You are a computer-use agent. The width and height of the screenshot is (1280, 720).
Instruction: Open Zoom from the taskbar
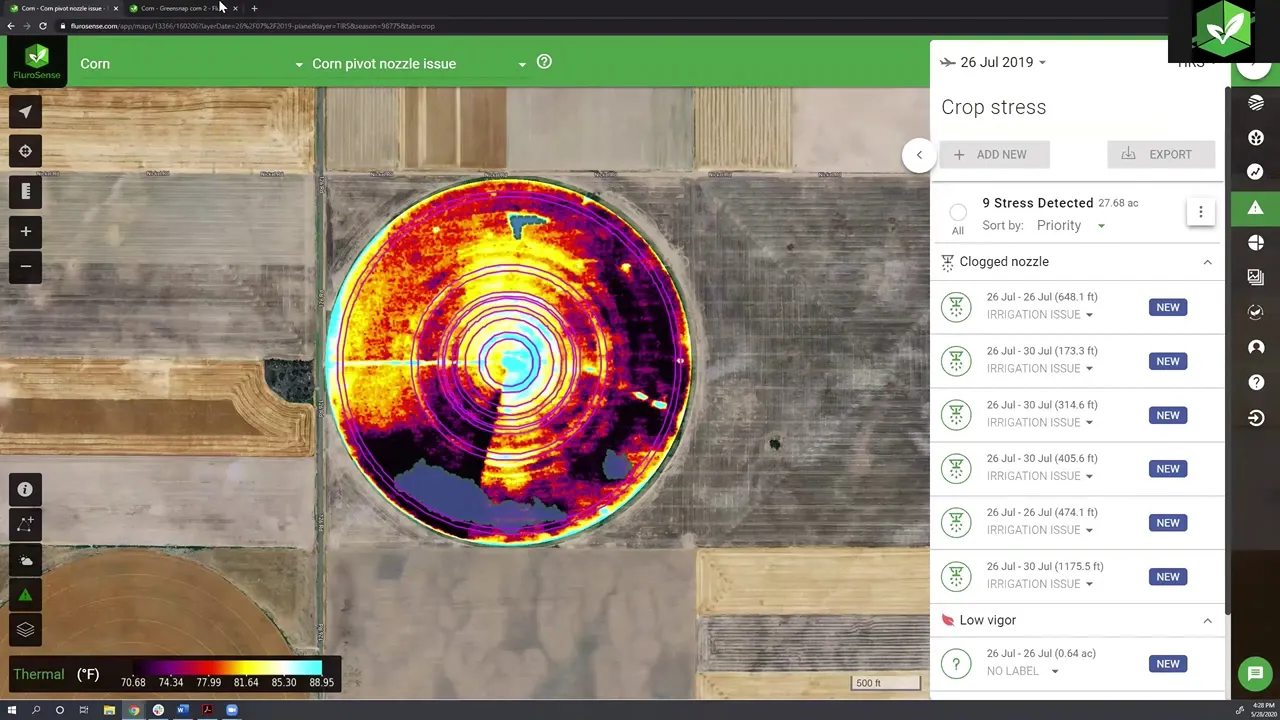coord(232,710)
